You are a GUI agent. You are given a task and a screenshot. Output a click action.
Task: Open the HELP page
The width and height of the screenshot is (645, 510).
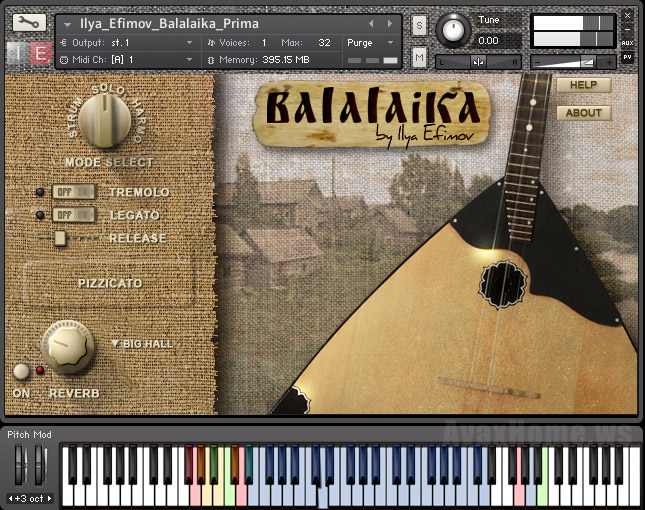(584, 85)
